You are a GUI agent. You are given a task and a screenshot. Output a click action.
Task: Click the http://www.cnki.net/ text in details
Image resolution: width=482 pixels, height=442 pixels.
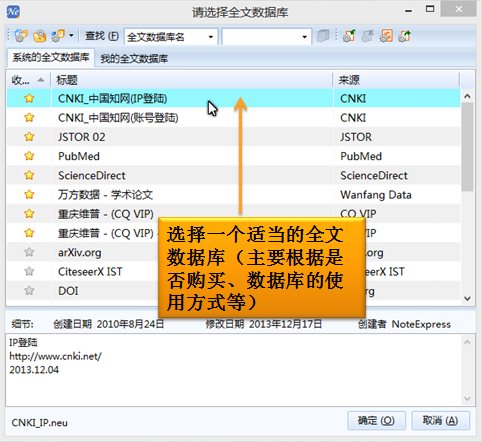point(55,356)
